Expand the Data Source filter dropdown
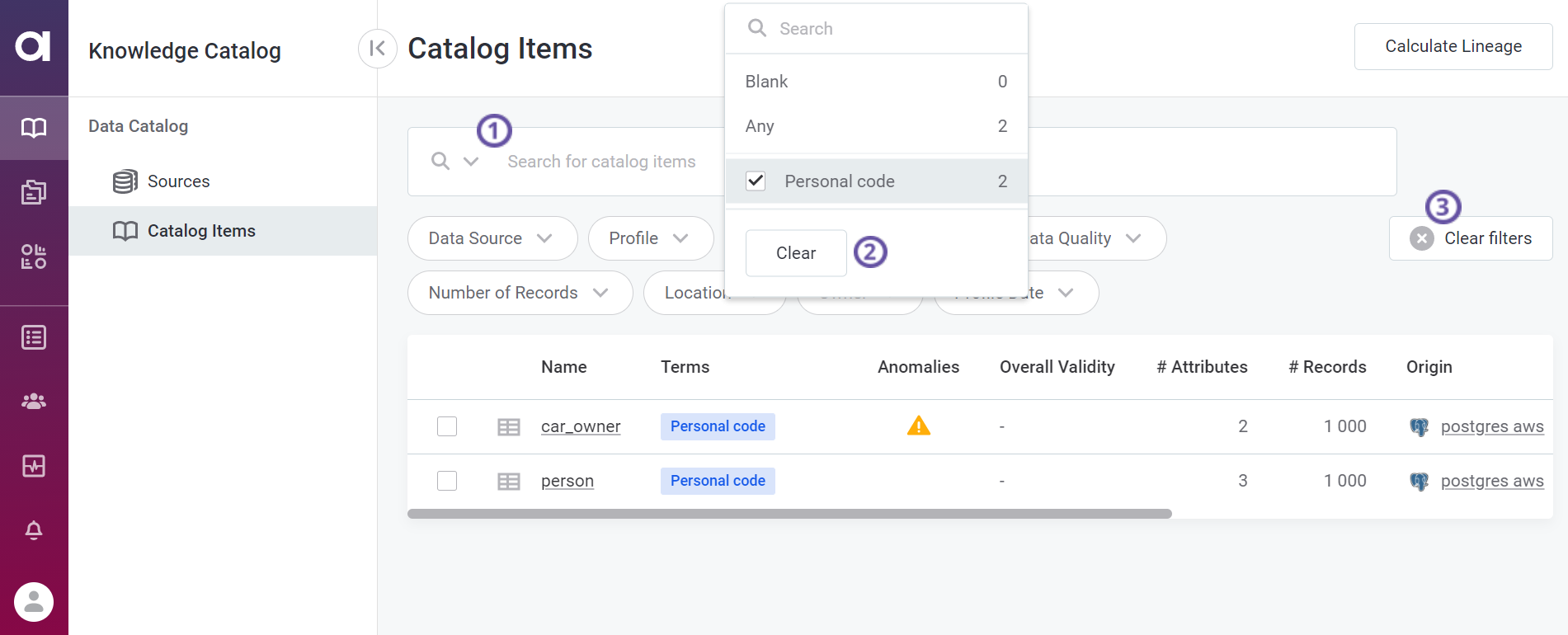The image size is (1568, 635). click(x=492, y=238)
